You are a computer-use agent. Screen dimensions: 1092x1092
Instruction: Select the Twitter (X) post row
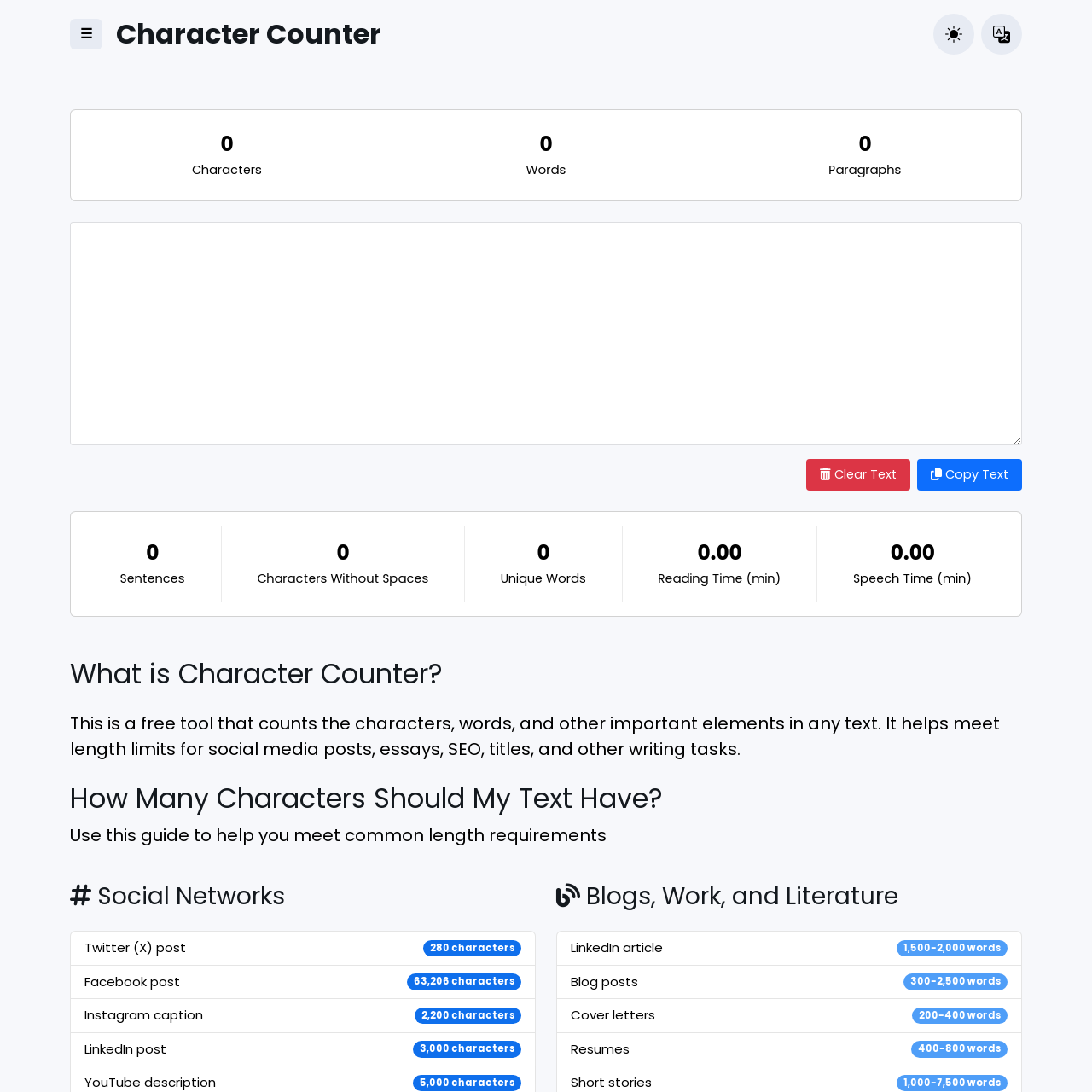click(302, 947)
